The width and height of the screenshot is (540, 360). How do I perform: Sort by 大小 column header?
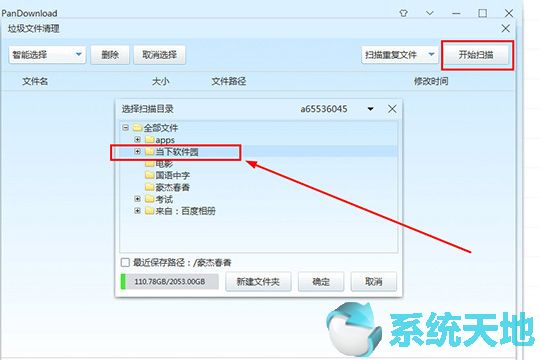coord(160,81)
